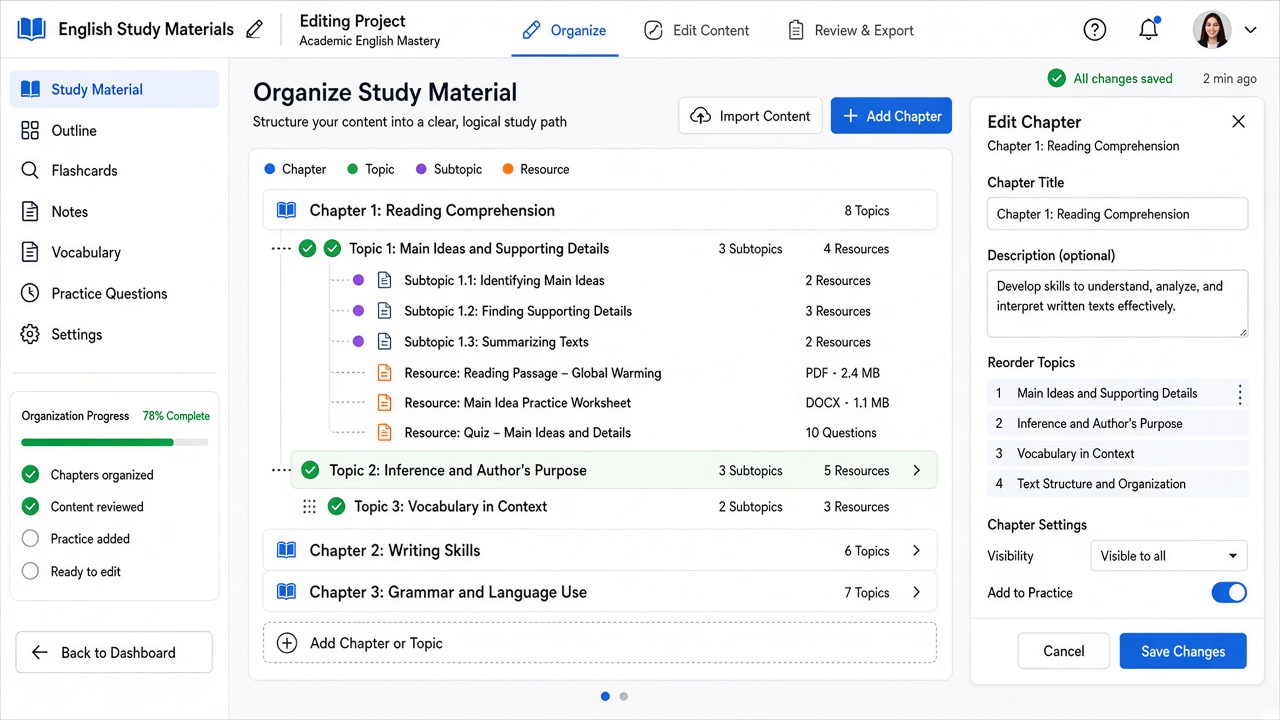
Task: Click document icon for Subtopic 1.3
Action: (x=384, y=341)
